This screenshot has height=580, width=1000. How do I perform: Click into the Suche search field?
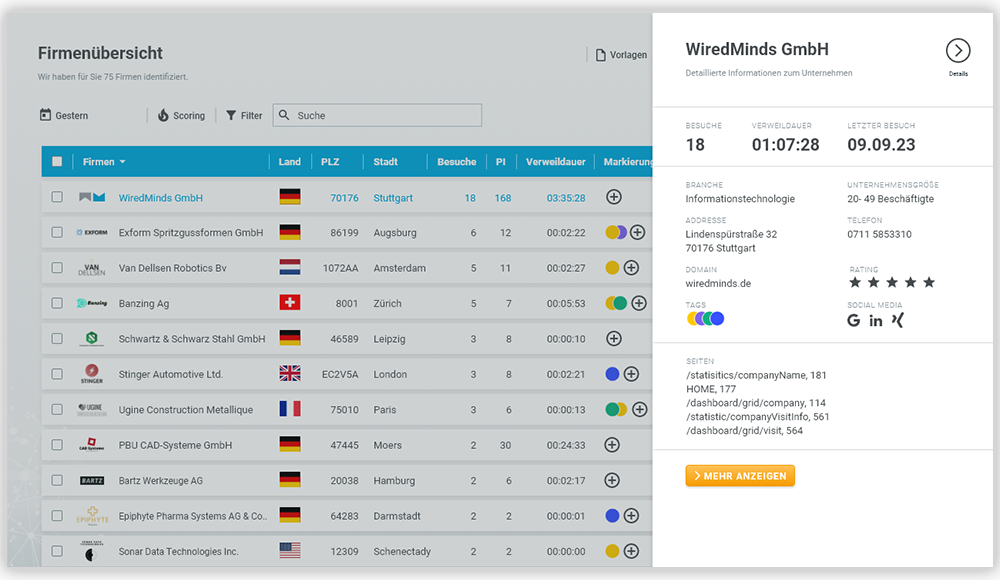pos(378,115)
